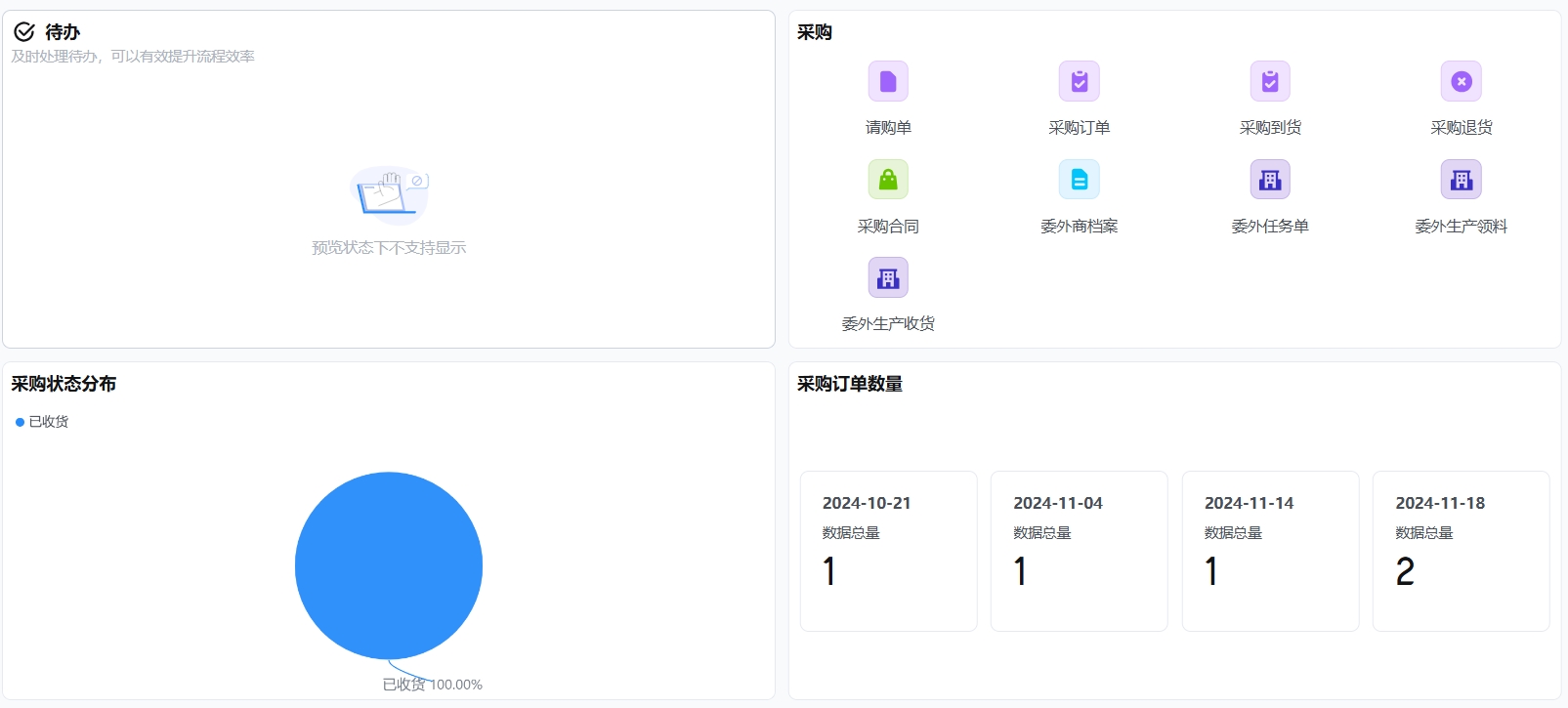Click the 2024-11-14 data card
The image size is (1568, 708).
tap(1270, 551)
